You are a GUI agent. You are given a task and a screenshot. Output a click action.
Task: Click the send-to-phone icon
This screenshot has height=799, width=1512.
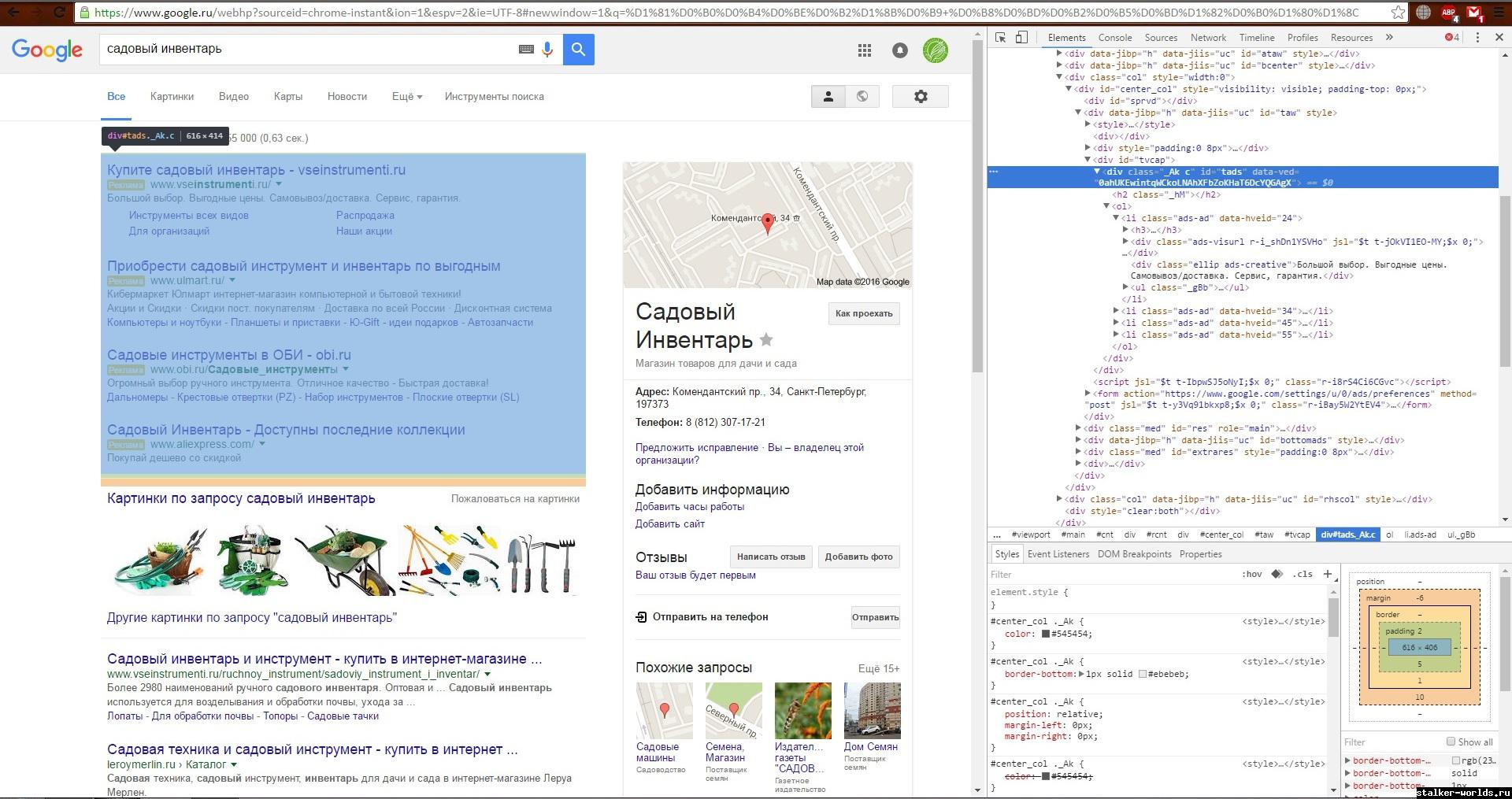[x=641, y=617]
